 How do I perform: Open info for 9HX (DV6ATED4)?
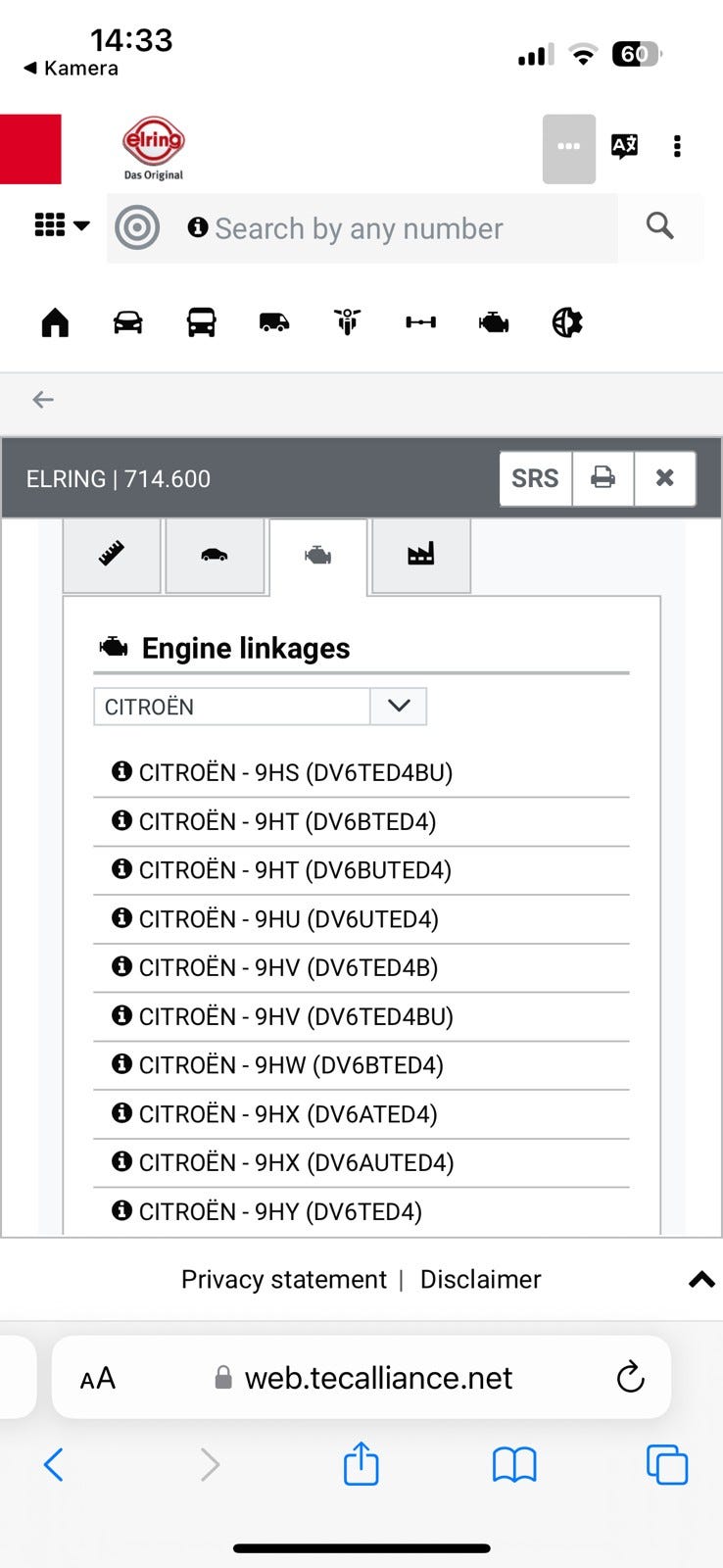point(122,1113)
